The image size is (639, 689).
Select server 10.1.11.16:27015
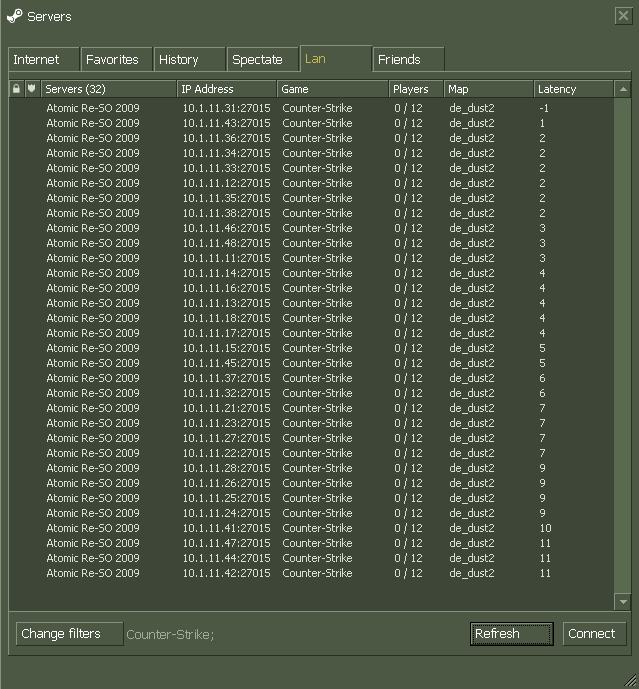tap(311, 288)
